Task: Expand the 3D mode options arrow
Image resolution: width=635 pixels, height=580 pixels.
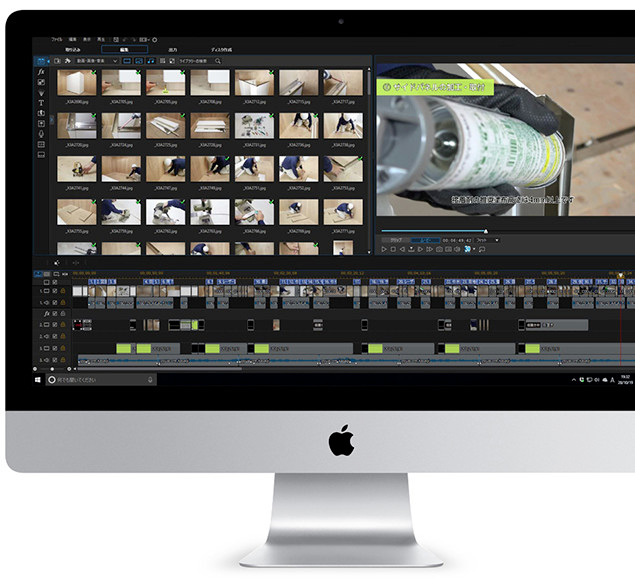Action: pyautogui.click(x=475, y=249)
